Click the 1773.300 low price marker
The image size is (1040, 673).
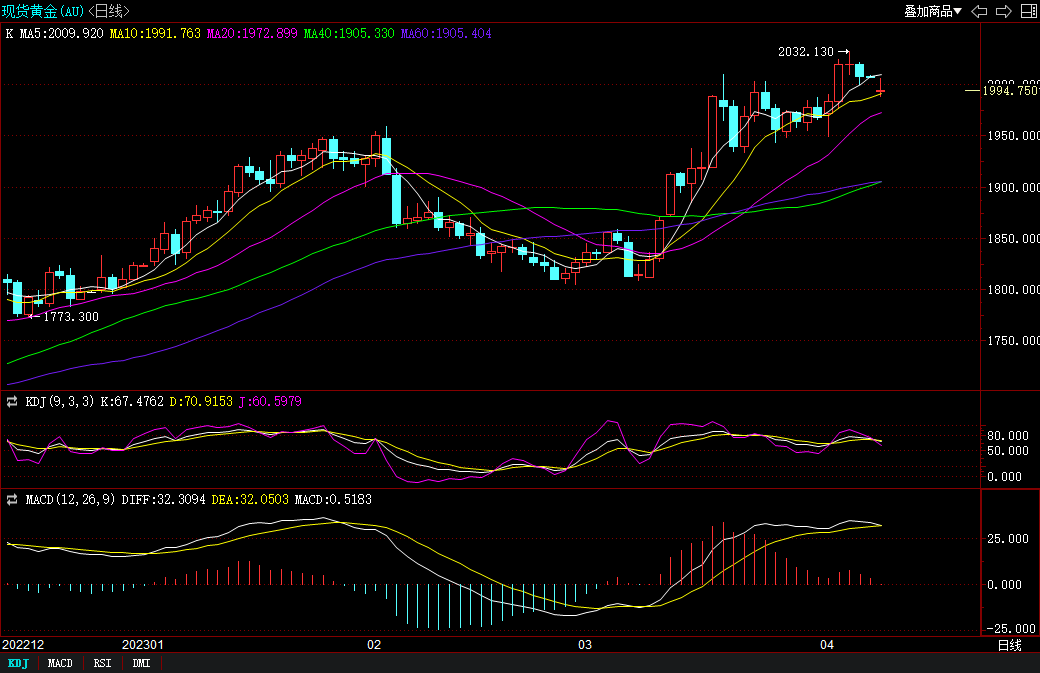(70, 316)
